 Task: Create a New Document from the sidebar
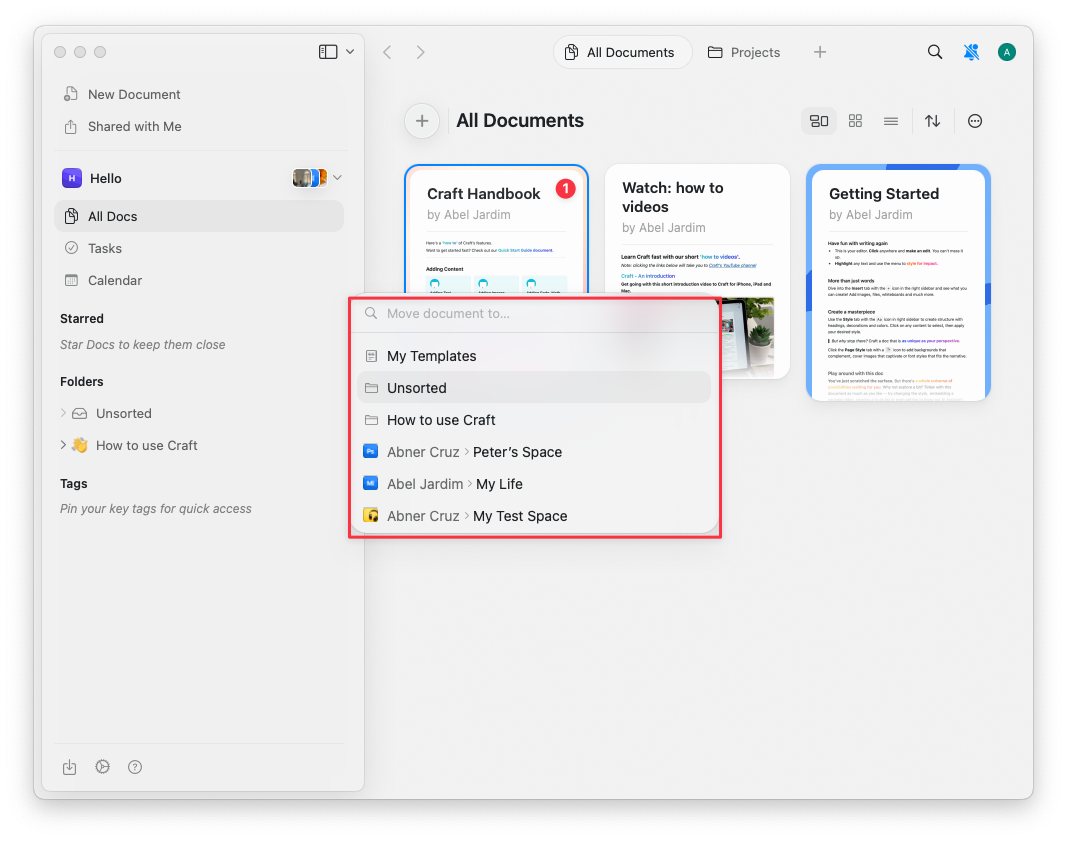[x=131, y=94]
